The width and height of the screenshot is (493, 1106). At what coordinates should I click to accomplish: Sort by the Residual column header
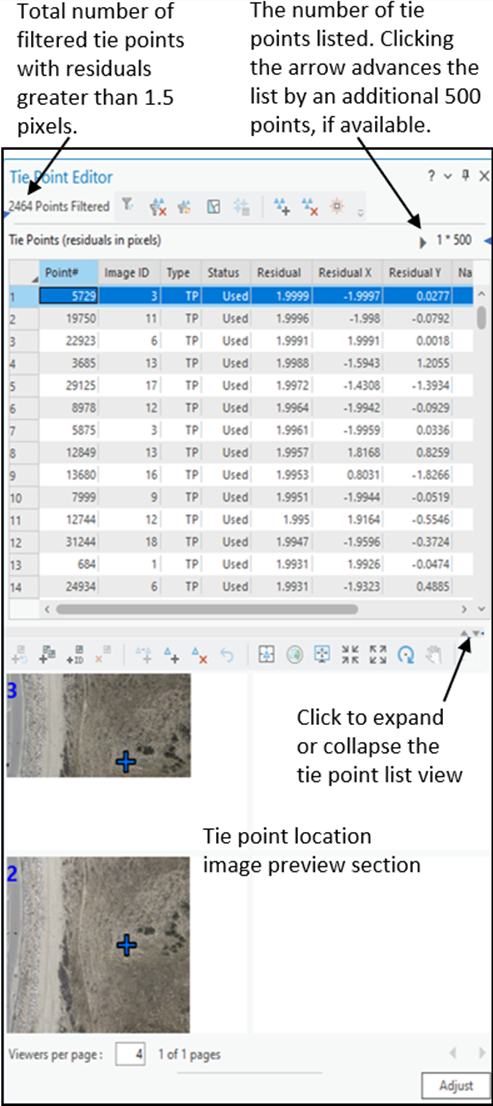click(279, 272)
